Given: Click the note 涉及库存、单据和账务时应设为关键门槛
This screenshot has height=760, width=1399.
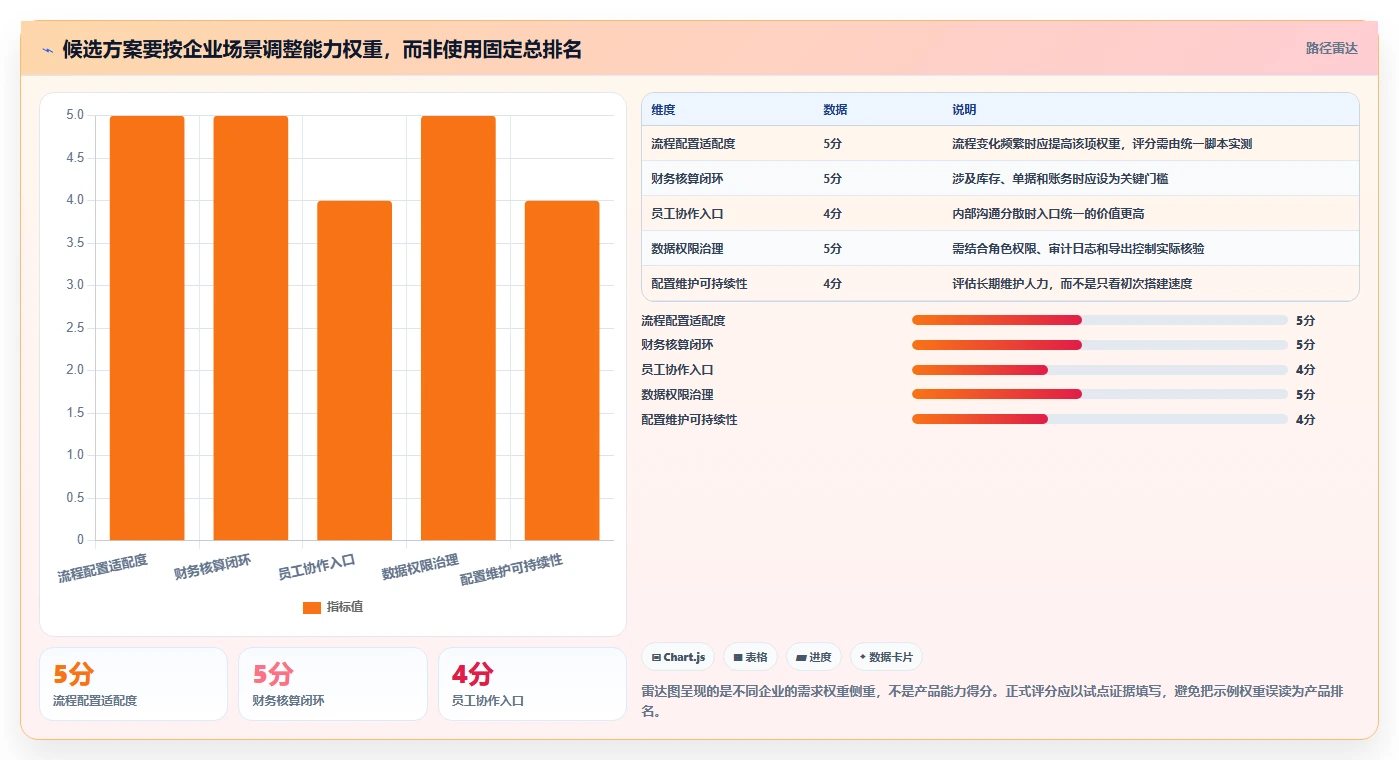Looking at the screenshot, I should 1060,179.
